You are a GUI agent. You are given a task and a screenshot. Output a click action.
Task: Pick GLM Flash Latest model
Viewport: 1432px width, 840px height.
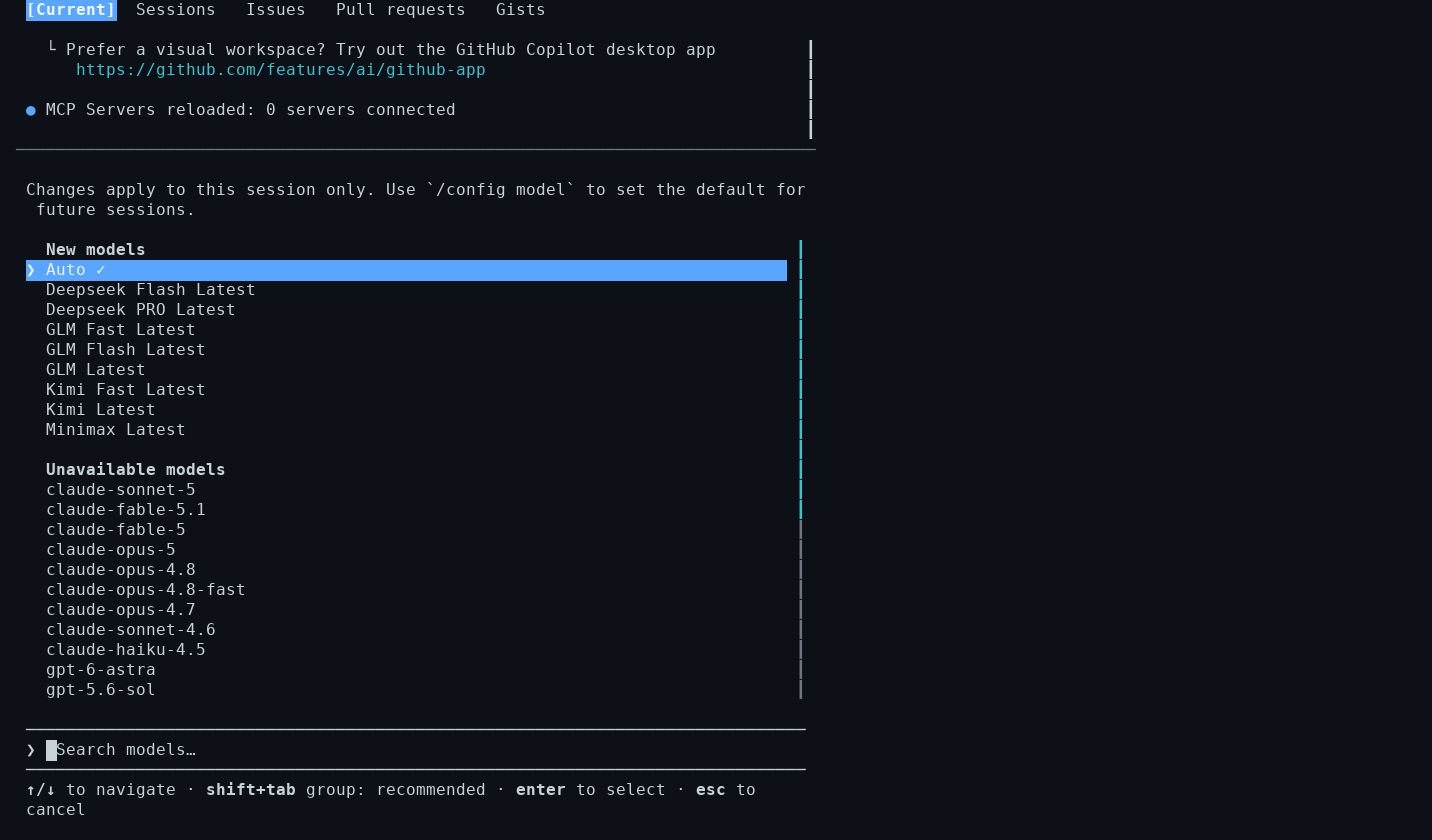pyautogui.click(x=126, y=350)
